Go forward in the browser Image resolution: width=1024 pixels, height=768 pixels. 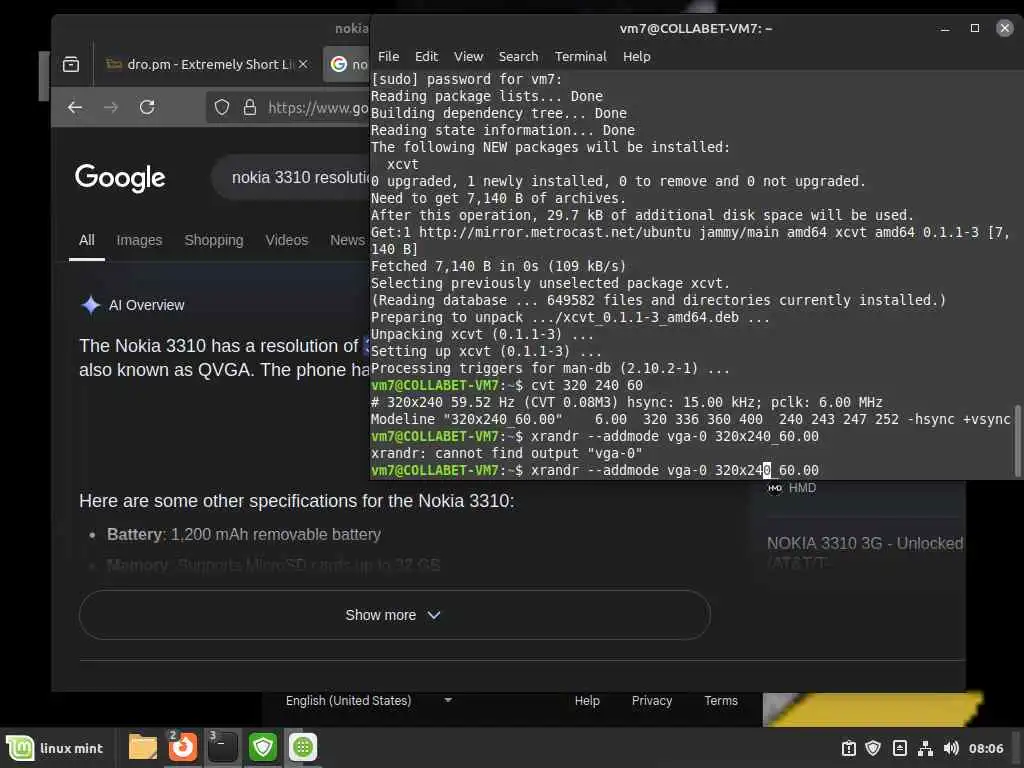111,107
